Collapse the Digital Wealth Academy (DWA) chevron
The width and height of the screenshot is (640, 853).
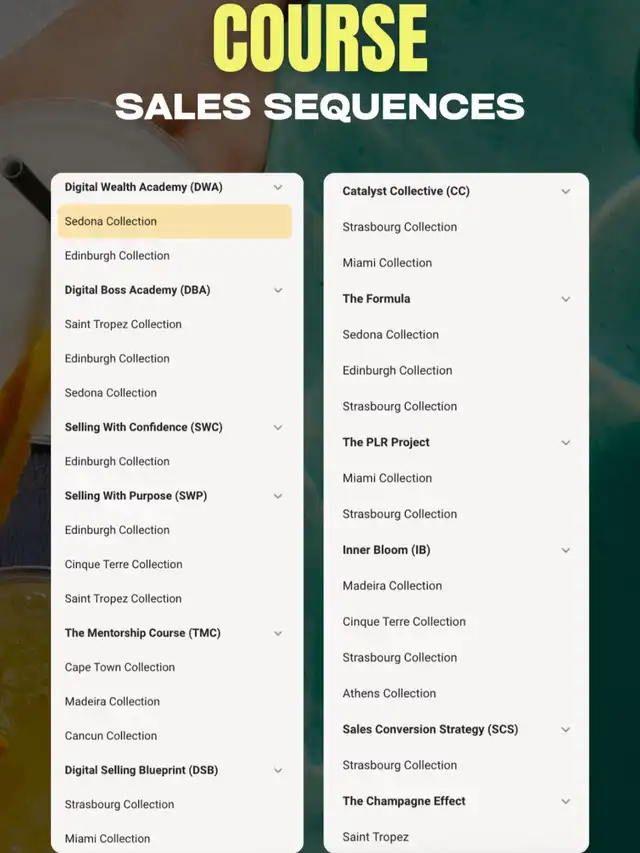(278, 187)
